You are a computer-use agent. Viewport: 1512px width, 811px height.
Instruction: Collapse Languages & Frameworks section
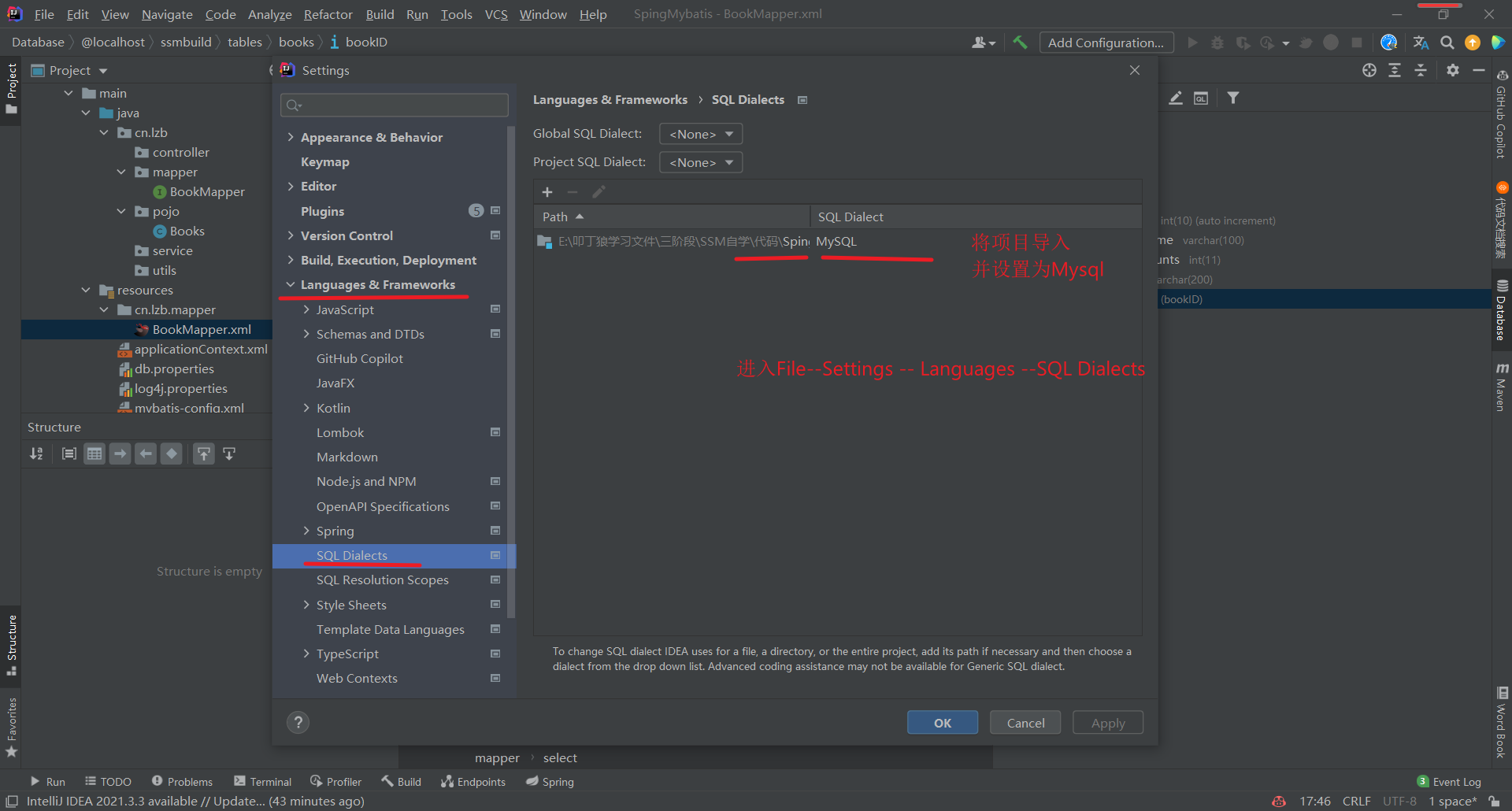pos(291,284)
